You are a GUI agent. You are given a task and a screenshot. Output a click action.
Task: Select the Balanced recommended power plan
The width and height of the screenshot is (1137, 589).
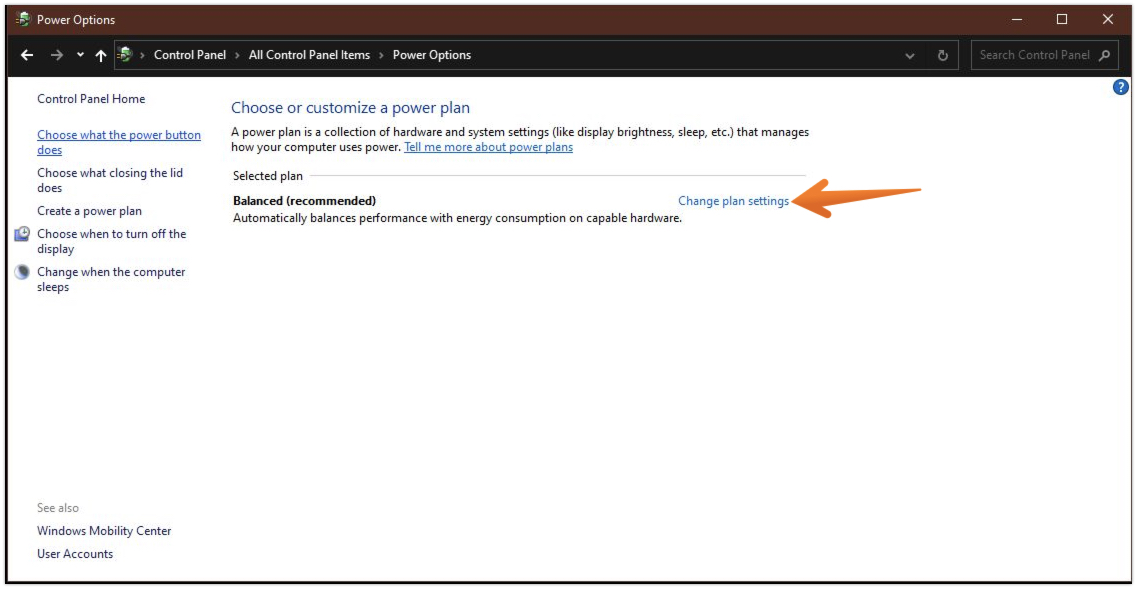tap(303, 200)
